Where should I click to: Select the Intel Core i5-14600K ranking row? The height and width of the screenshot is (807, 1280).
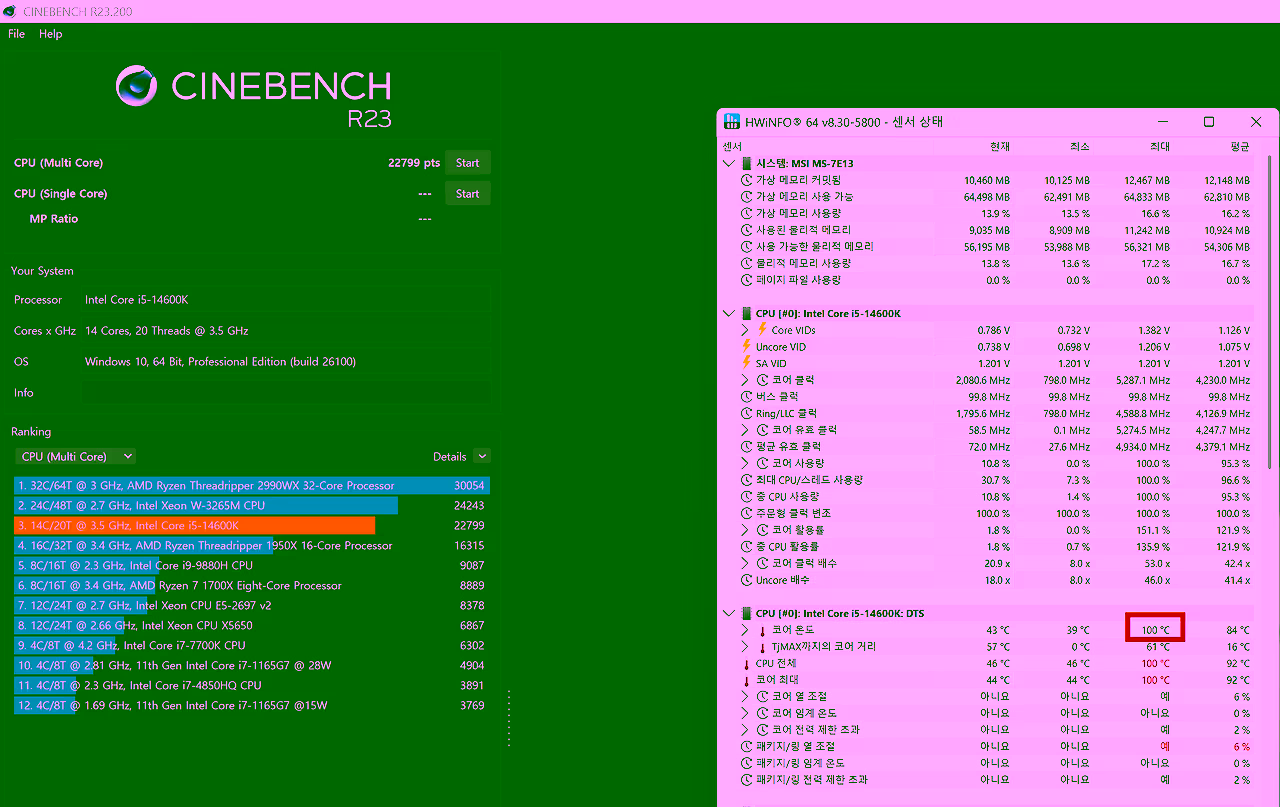pos(252,525)
